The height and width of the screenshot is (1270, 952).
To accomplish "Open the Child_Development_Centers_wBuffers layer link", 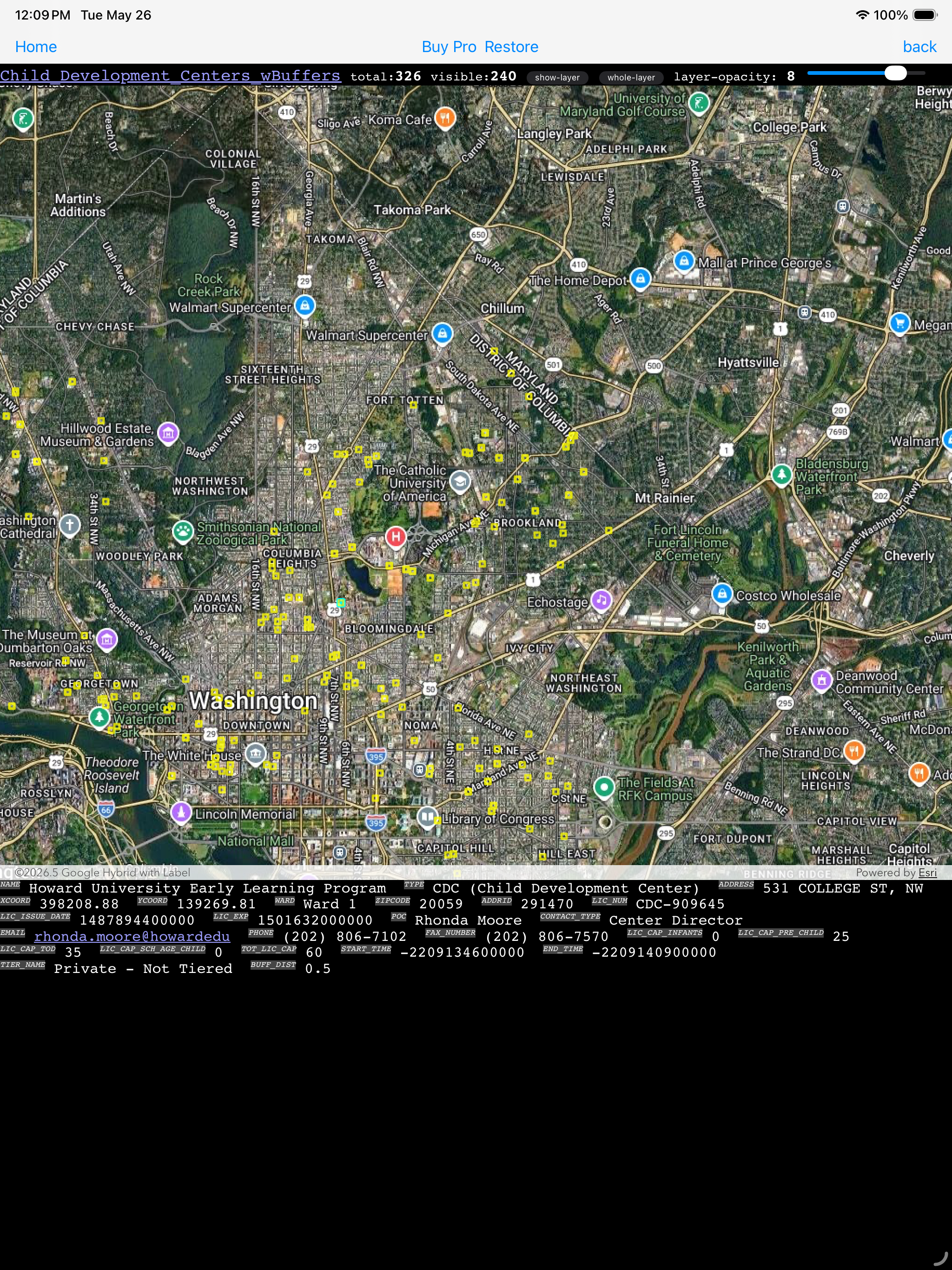I will coord(170,76).
